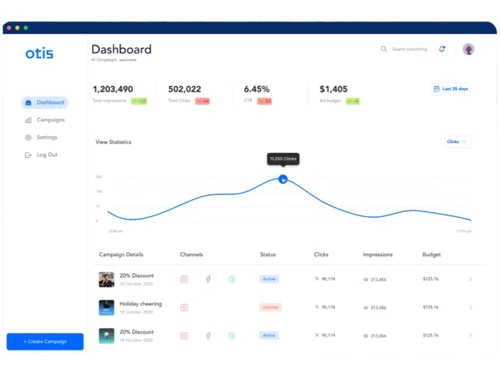
Task: Click the budget value in Holiday cheering row
Action: pos(431,307)
